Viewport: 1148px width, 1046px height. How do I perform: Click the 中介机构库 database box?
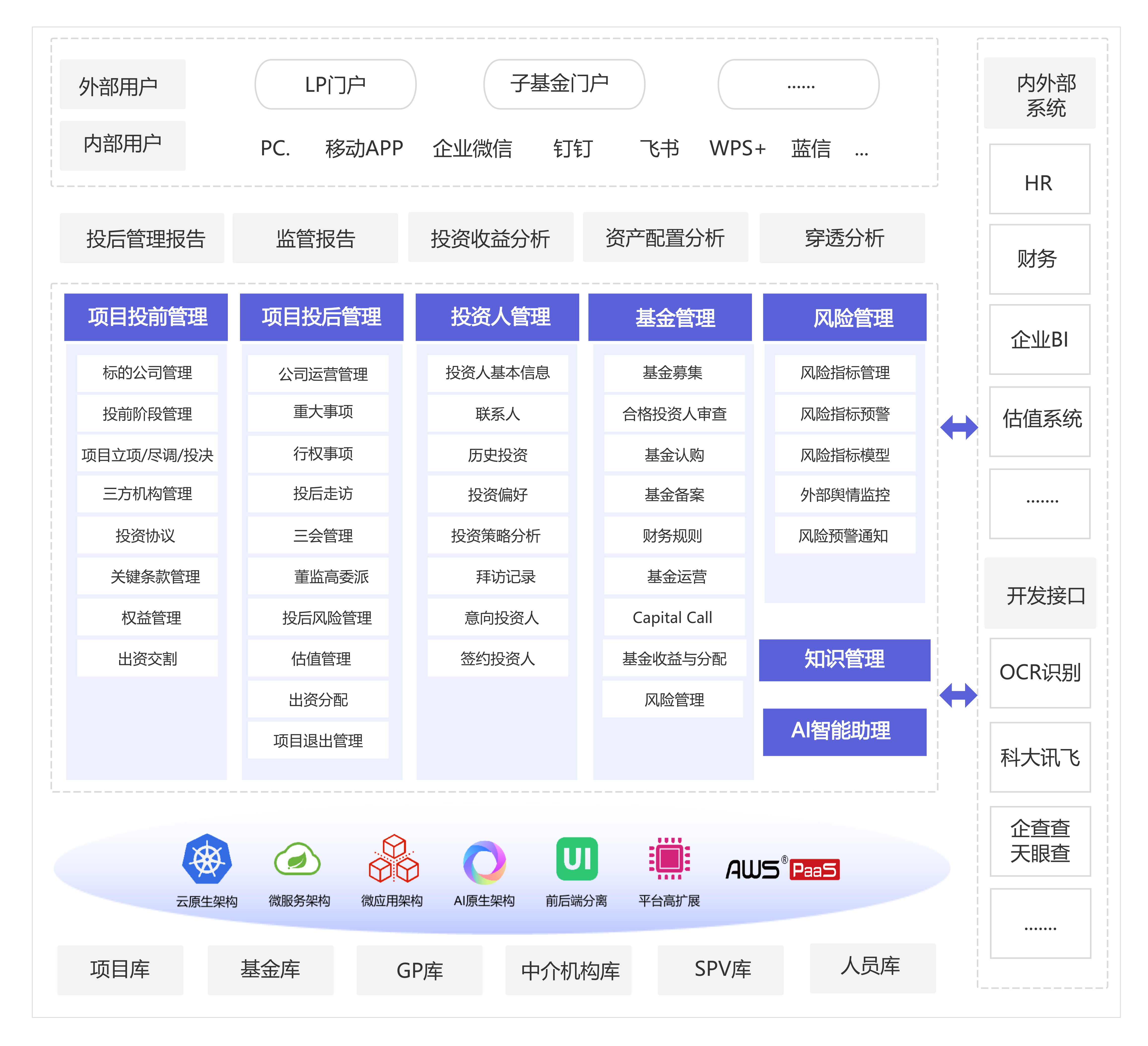(x=568, y=970)
